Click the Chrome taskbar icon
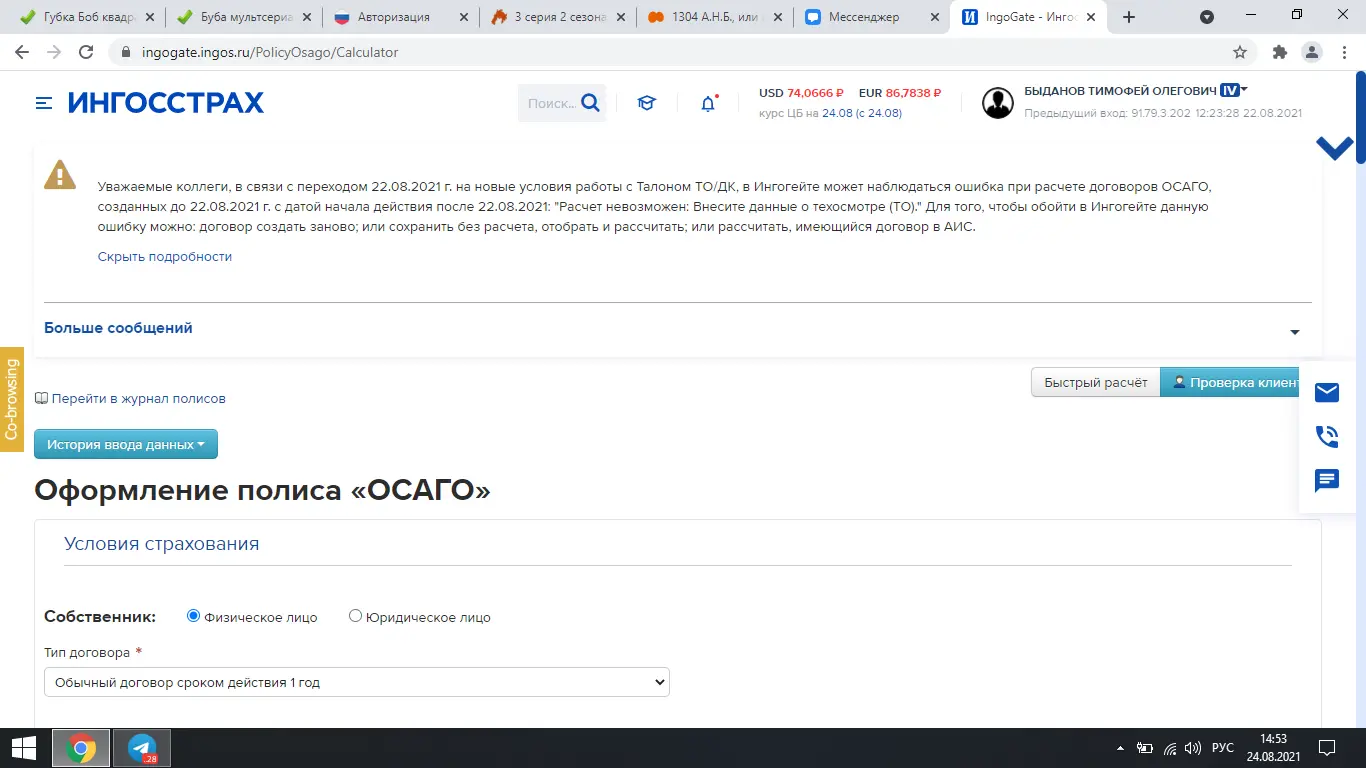 tap(81, 748)
